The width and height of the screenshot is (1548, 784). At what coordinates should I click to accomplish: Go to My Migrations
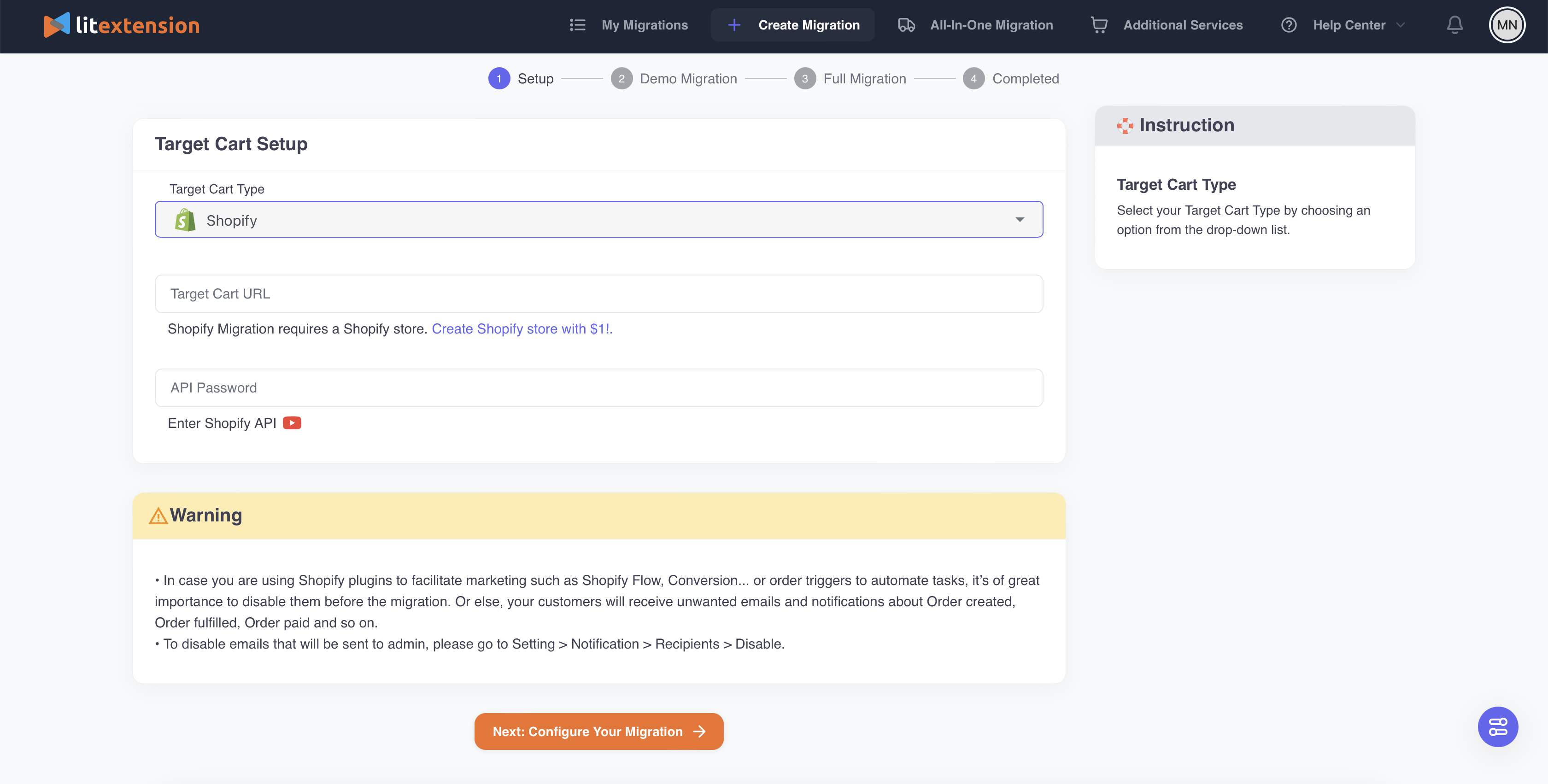(x=645, y=24)
